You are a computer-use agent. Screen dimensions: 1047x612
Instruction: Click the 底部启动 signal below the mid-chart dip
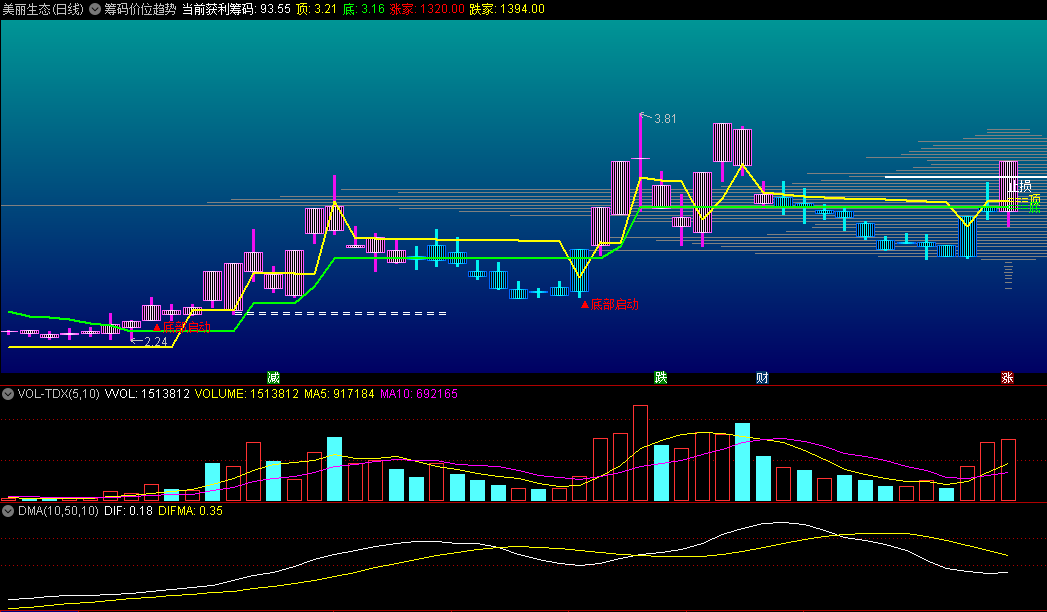click(x=610, y=304)
